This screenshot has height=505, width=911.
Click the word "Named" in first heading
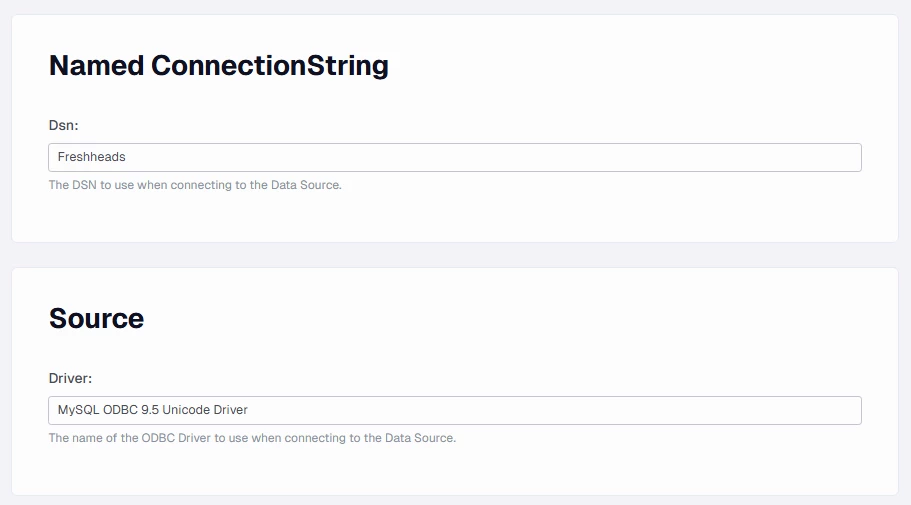pyautogui.click(x=96, y=66)
